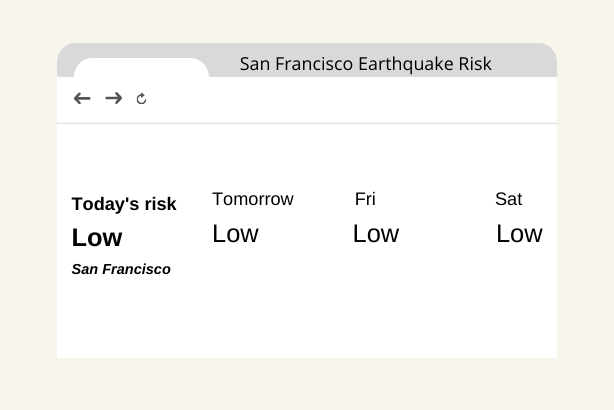
Task: Click the word San in the page title
Action: (255, 64)
